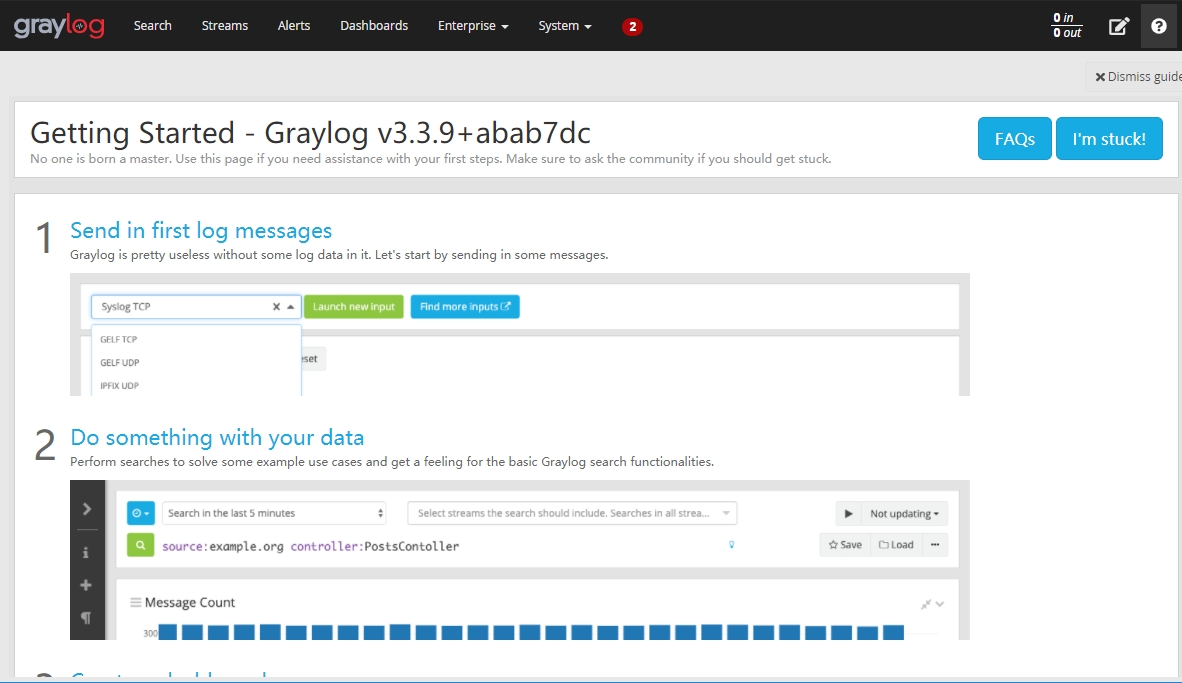
Task: Expand the sidebar with the chevron arrow
Action: click(x=87, y=509)
